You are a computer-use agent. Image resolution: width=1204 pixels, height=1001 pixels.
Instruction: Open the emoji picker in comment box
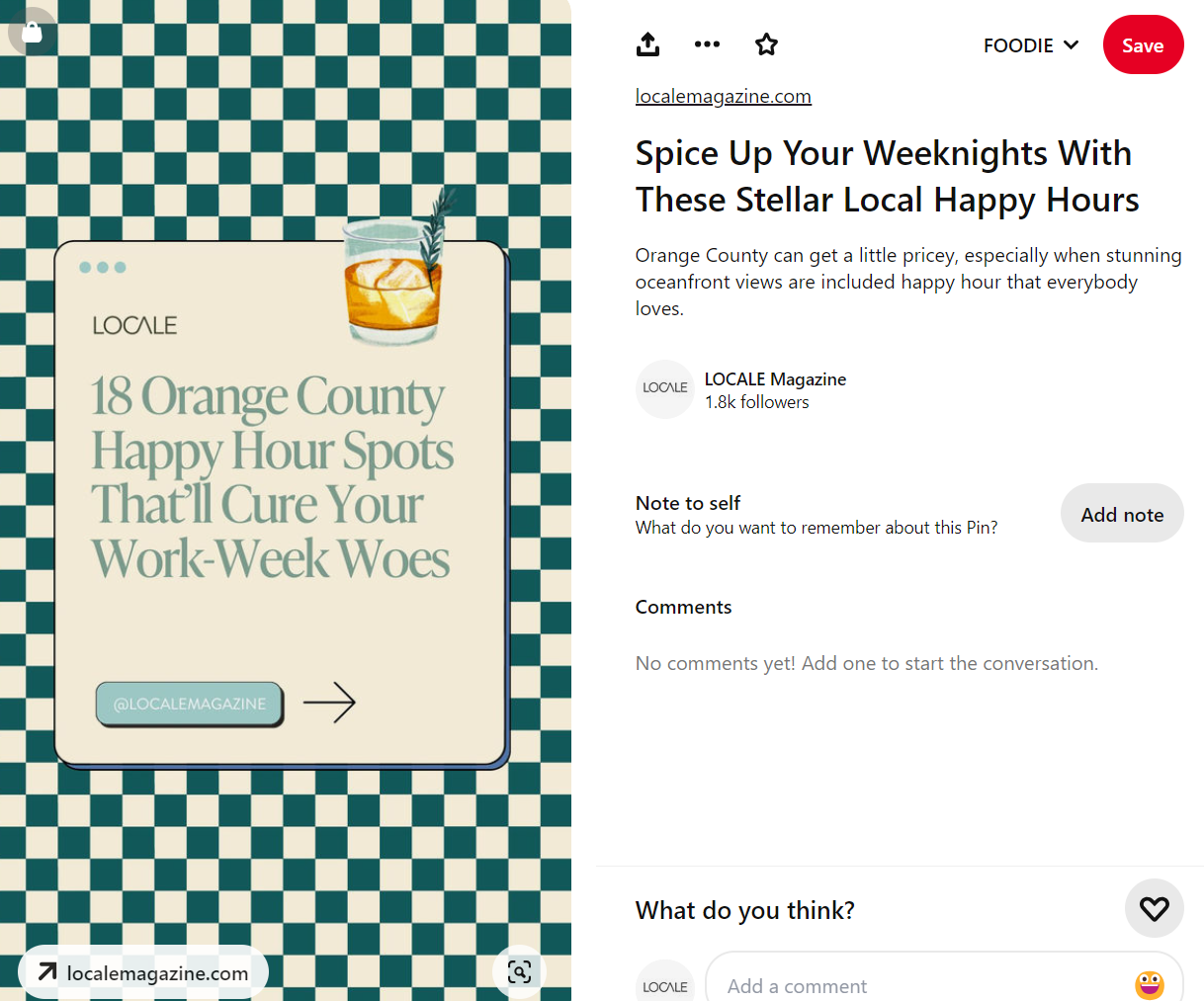coord(1149,984)
